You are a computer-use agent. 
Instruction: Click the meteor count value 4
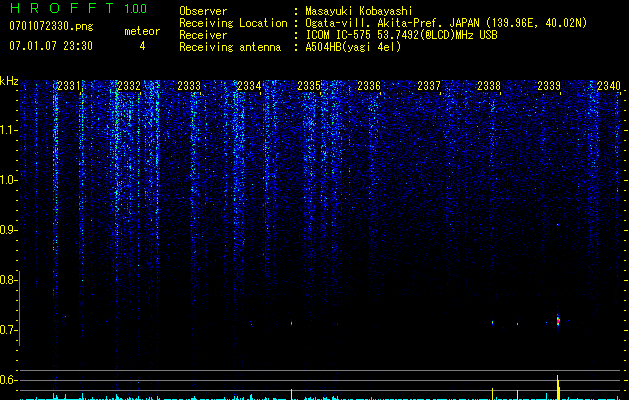click(x=142, y=46)
